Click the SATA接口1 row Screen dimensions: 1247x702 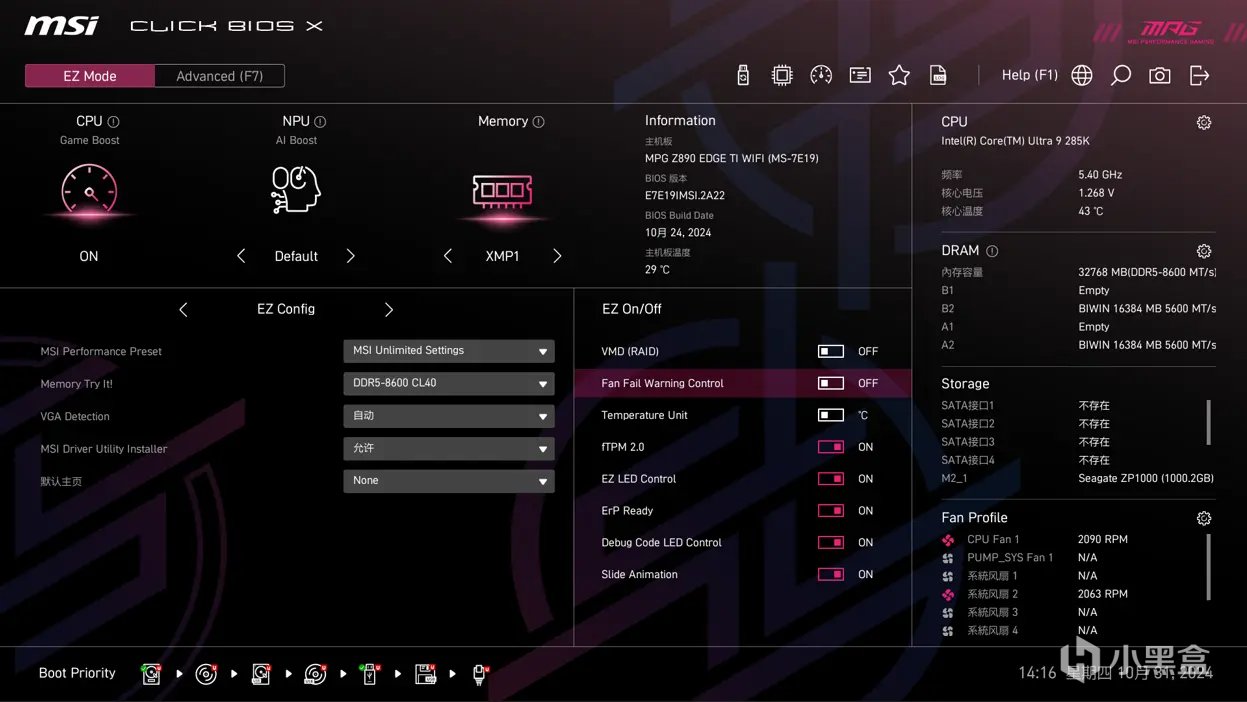1026,406
